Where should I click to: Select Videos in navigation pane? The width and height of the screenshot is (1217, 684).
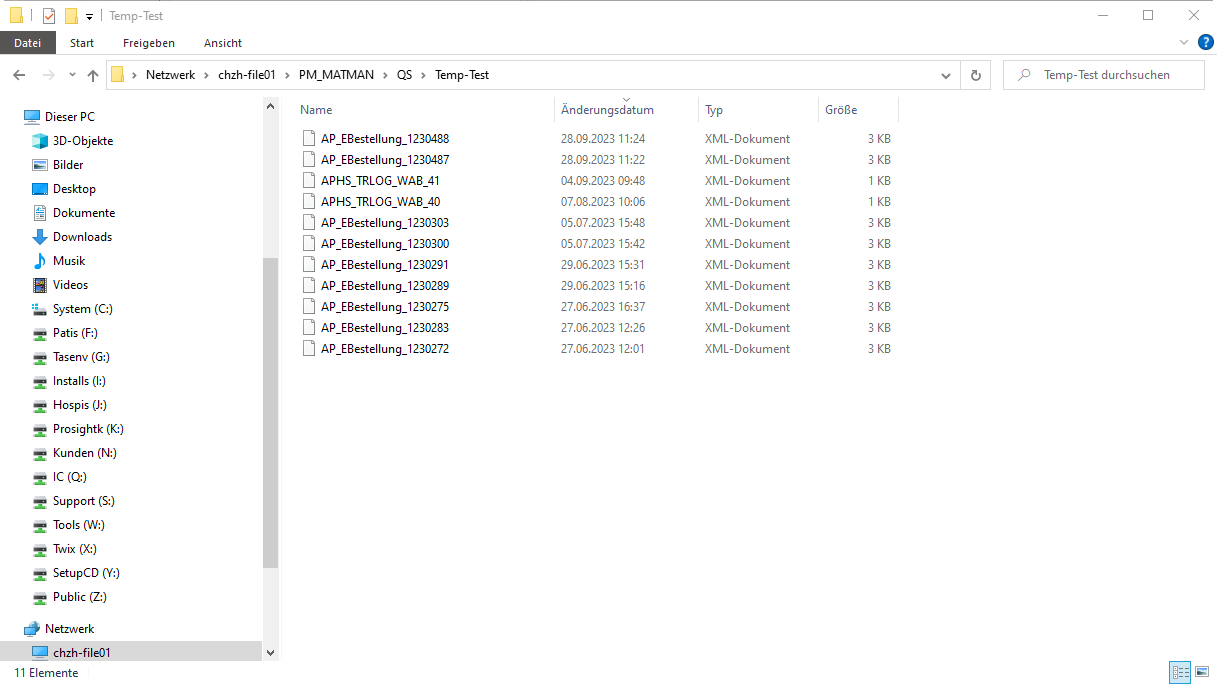[x=70, y=285]
